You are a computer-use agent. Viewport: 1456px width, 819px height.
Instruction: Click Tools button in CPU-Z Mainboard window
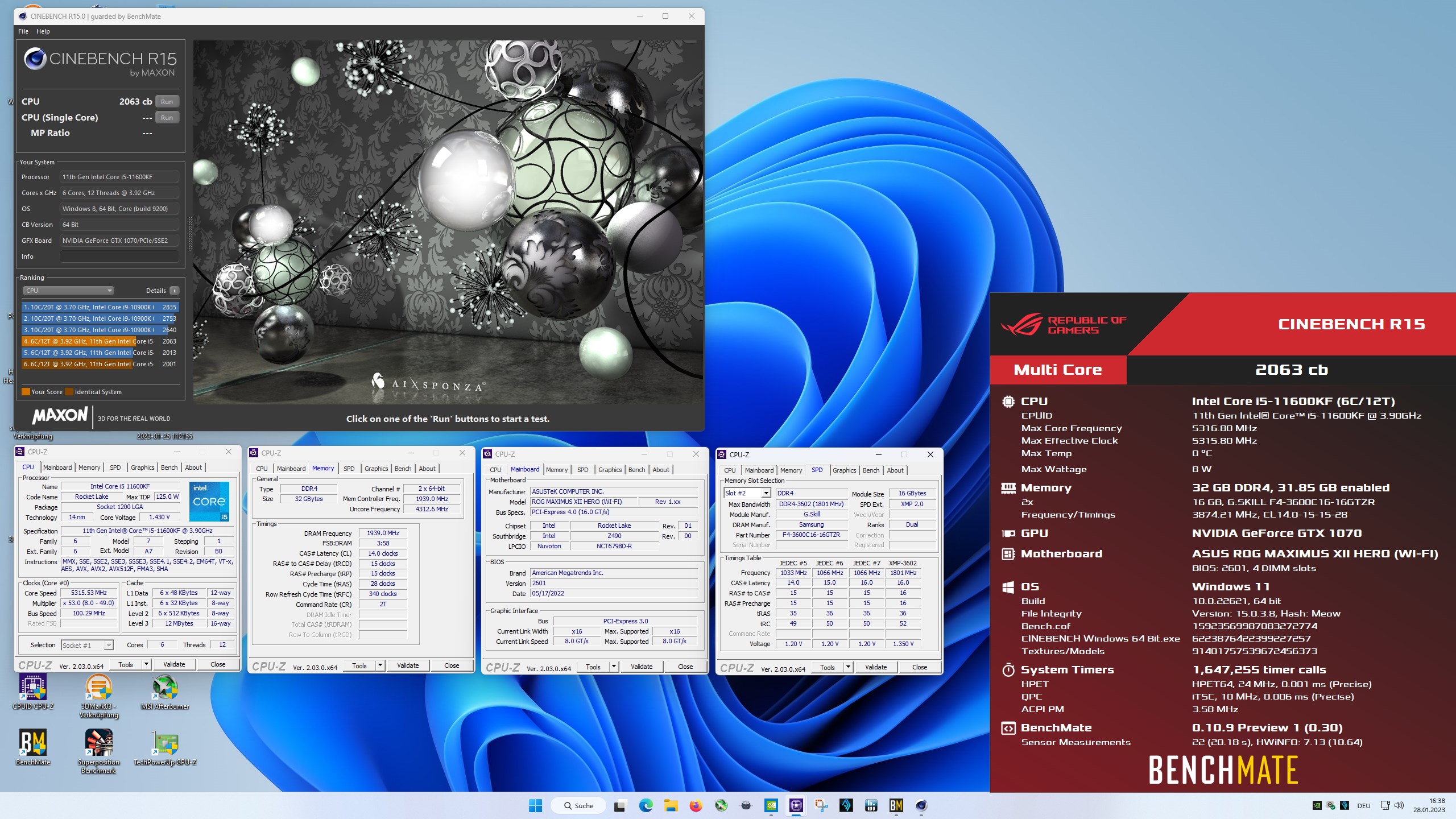pos(593,667)
